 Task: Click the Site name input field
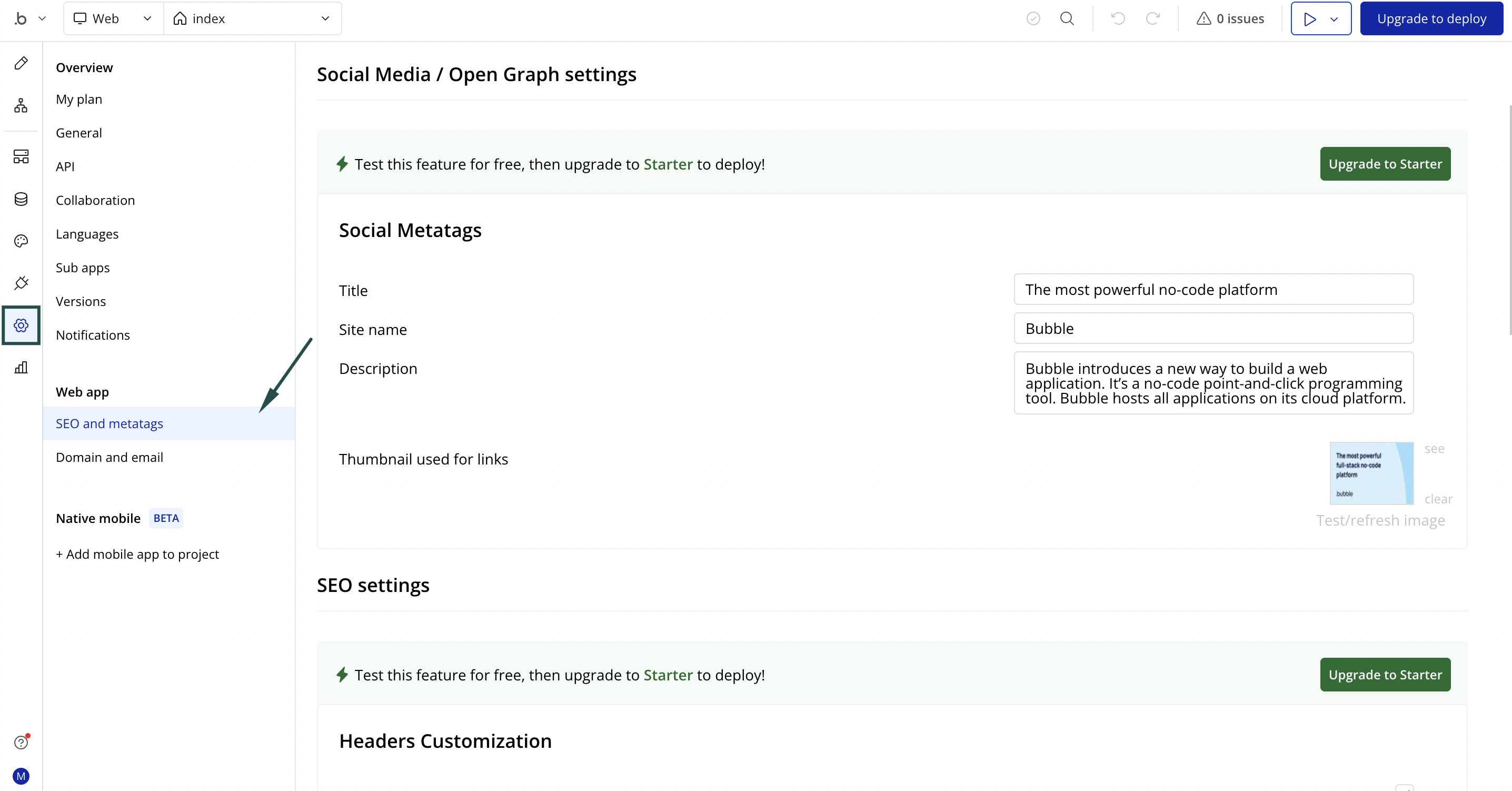[x=1213, y=328]
